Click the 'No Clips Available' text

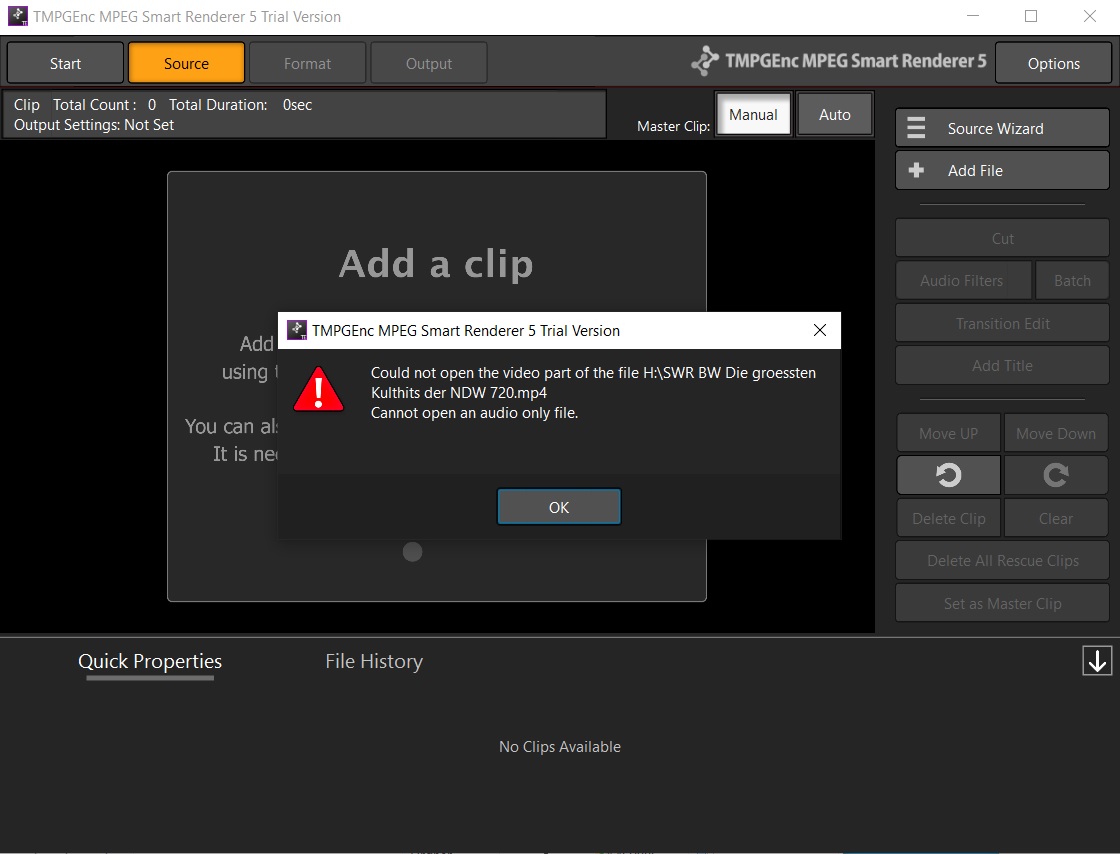(559, 747)
